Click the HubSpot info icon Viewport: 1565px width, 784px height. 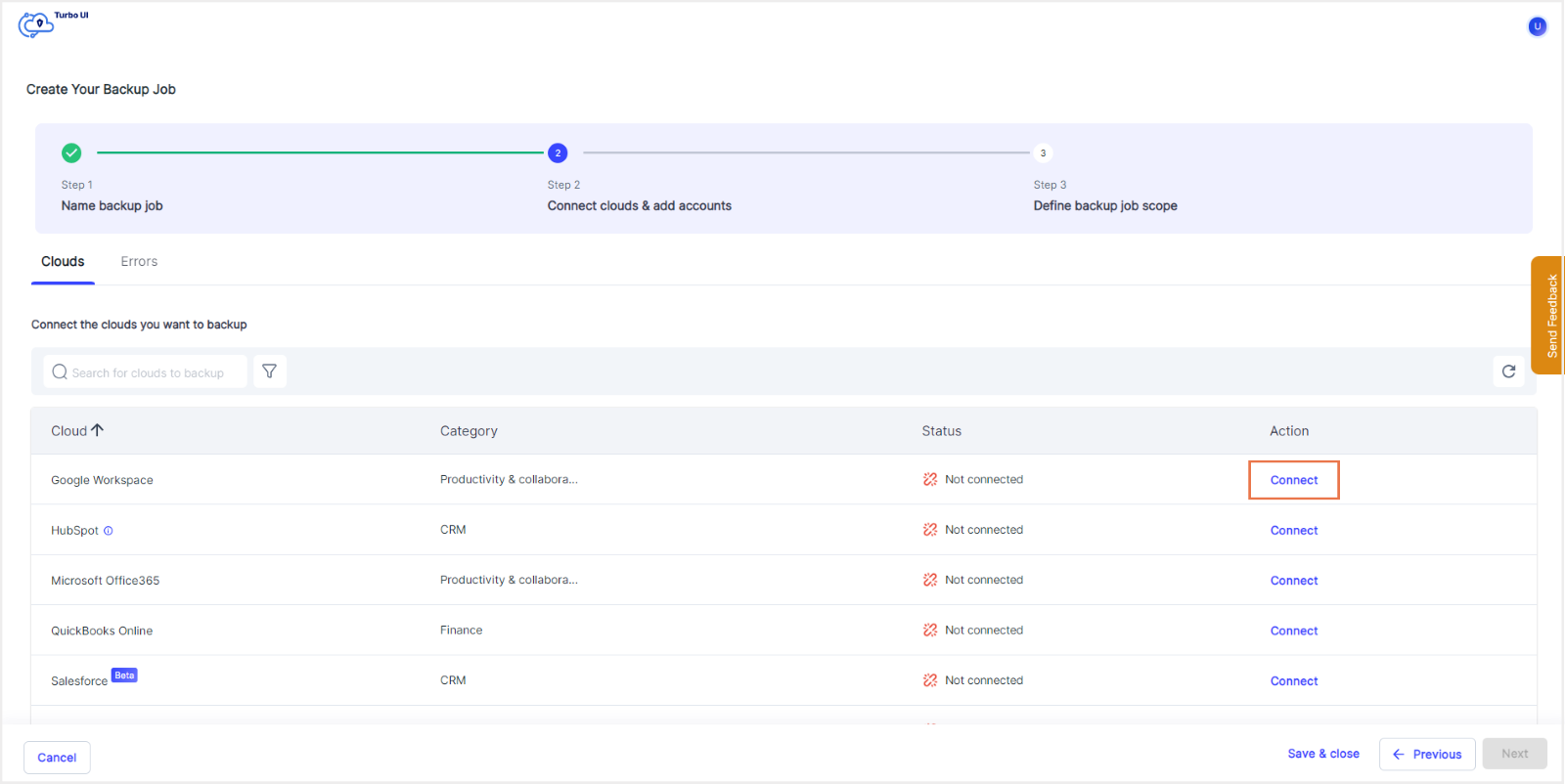[x=109, y=531]
